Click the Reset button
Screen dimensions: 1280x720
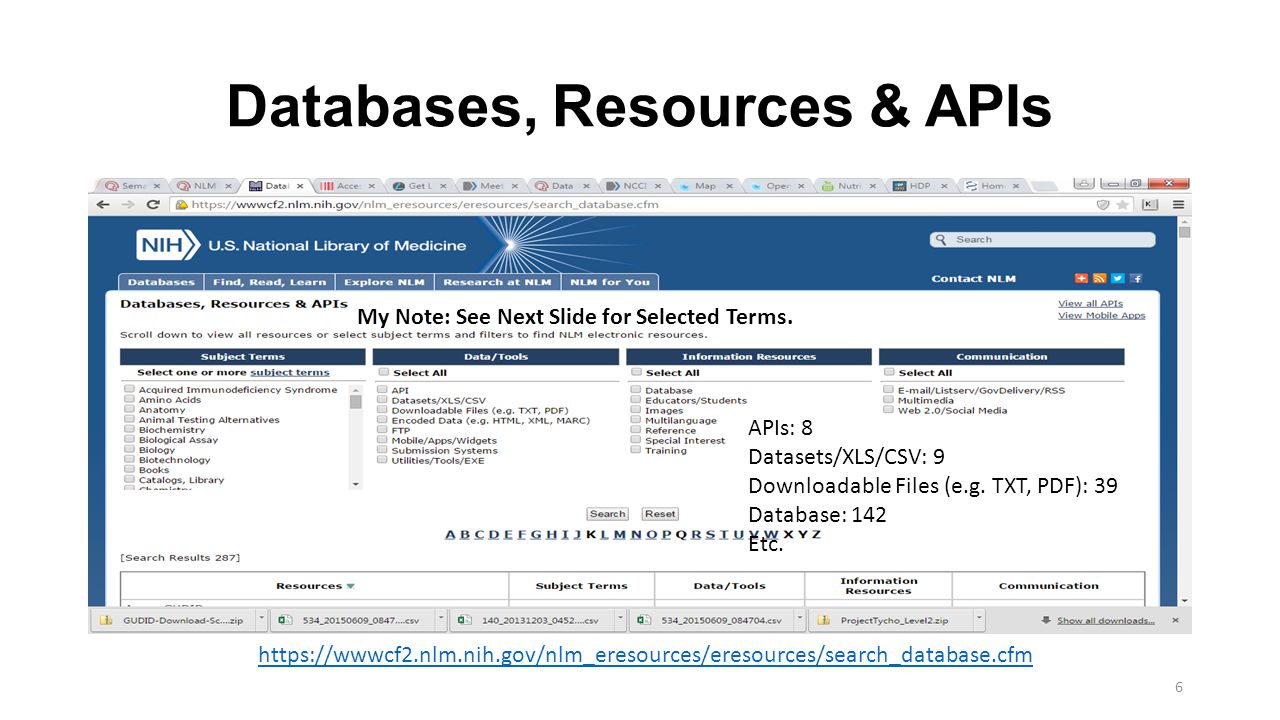click(x=660, y=514)
